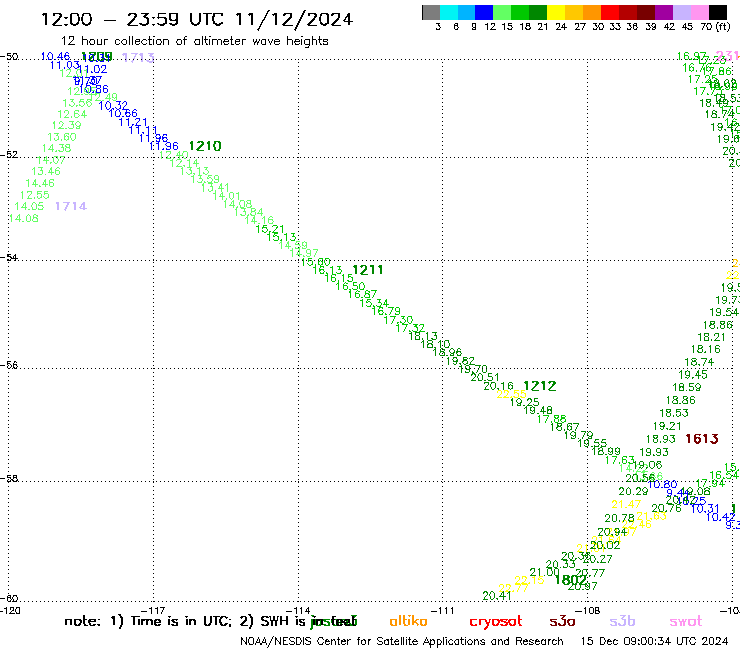Viewport: 740px width, 650px height.
Task: Click the -114 longitude axis label
Action: click(x=298, y=610)
